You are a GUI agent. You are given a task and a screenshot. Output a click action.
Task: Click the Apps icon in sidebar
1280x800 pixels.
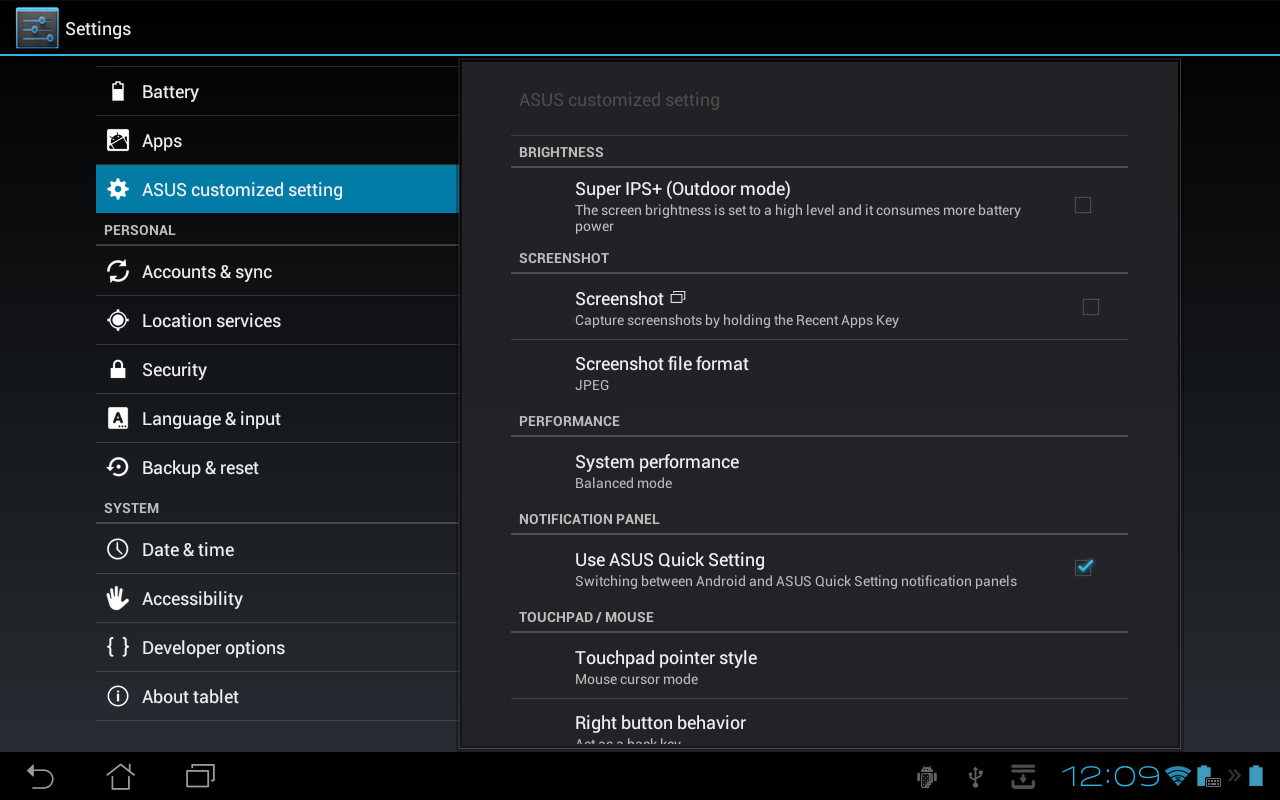(118, 141)
